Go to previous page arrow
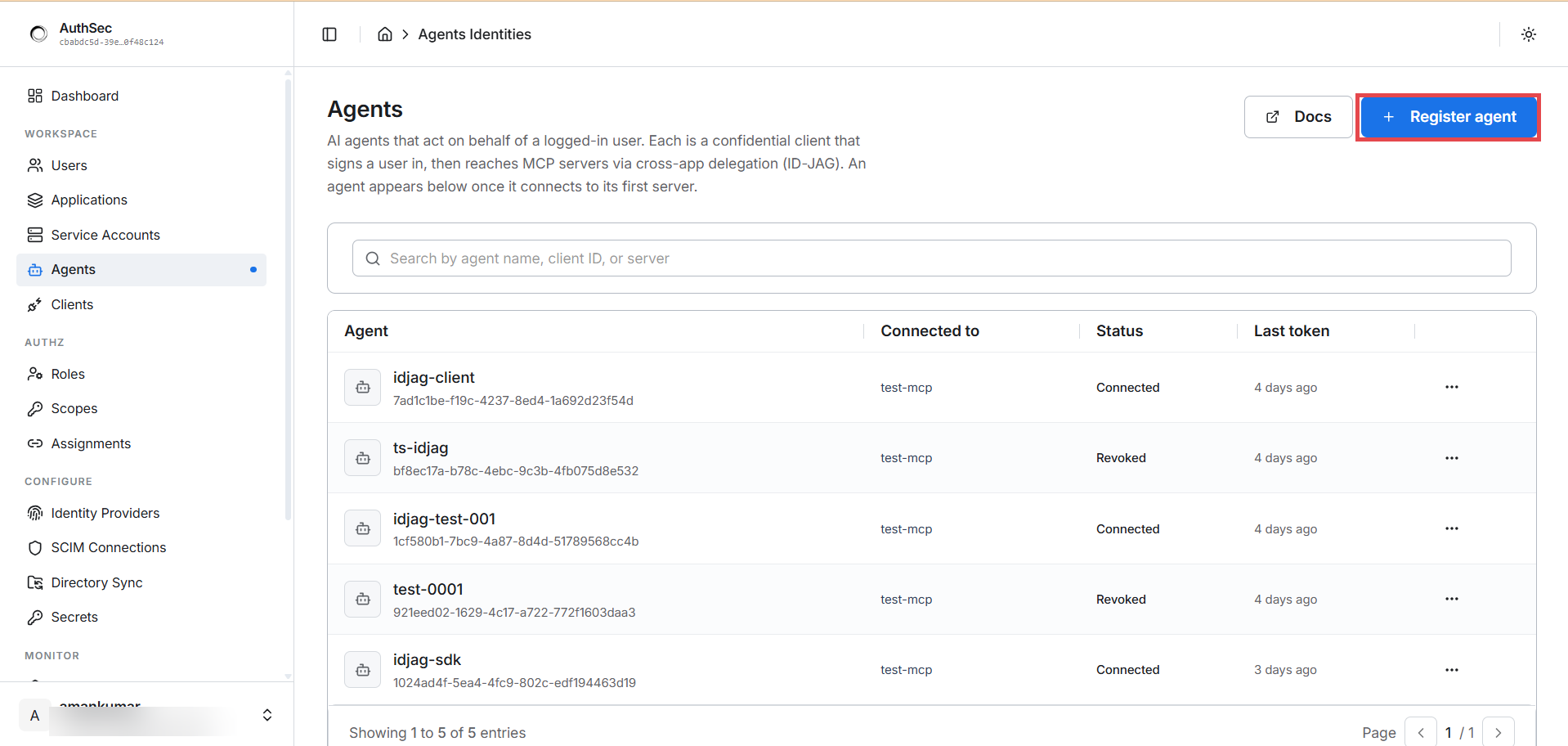Viewport: 1568px width, 746px height. tap(1421, 732)
